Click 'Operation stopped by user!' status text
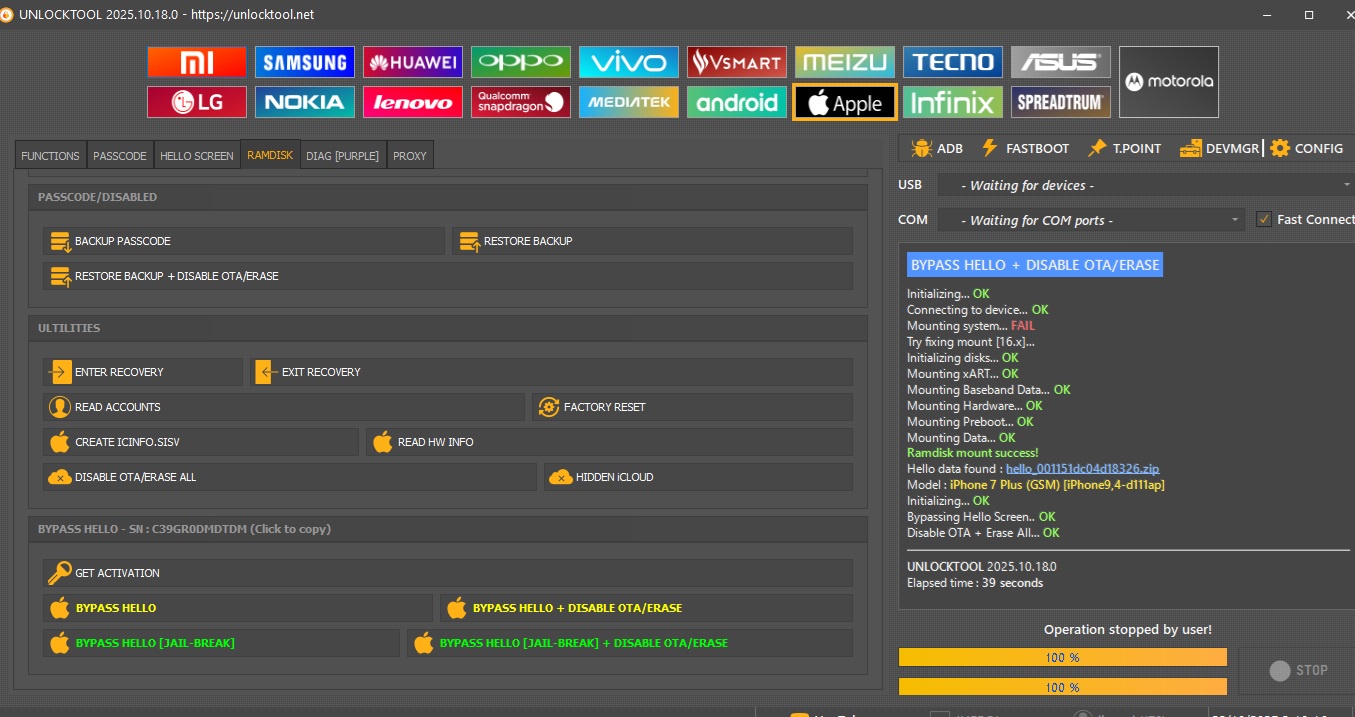 pos(1128,630)
